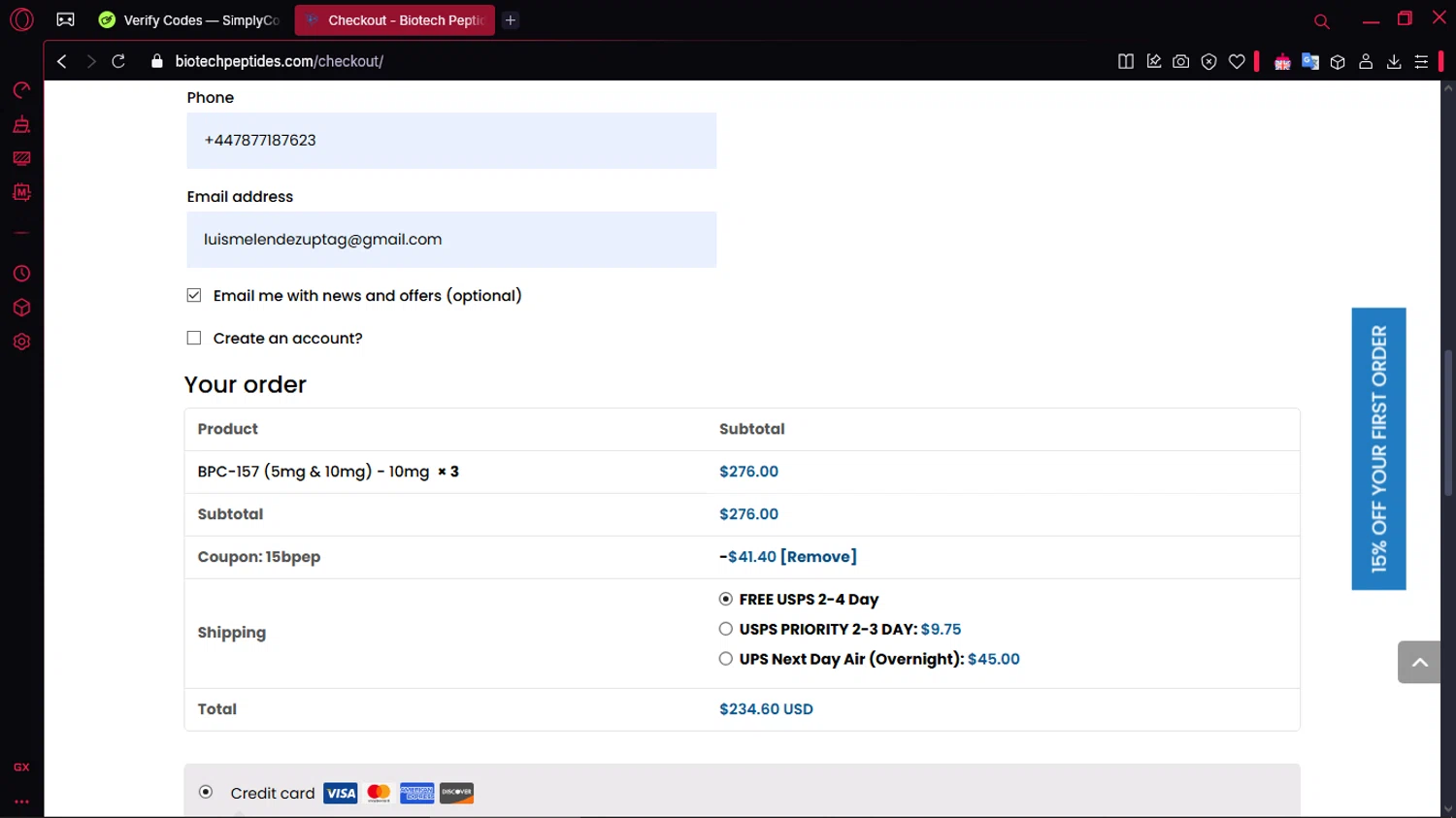Screen dimensions: 1456x818
Task: Click the Discover card logo
Action: click(x=456, y=793)
